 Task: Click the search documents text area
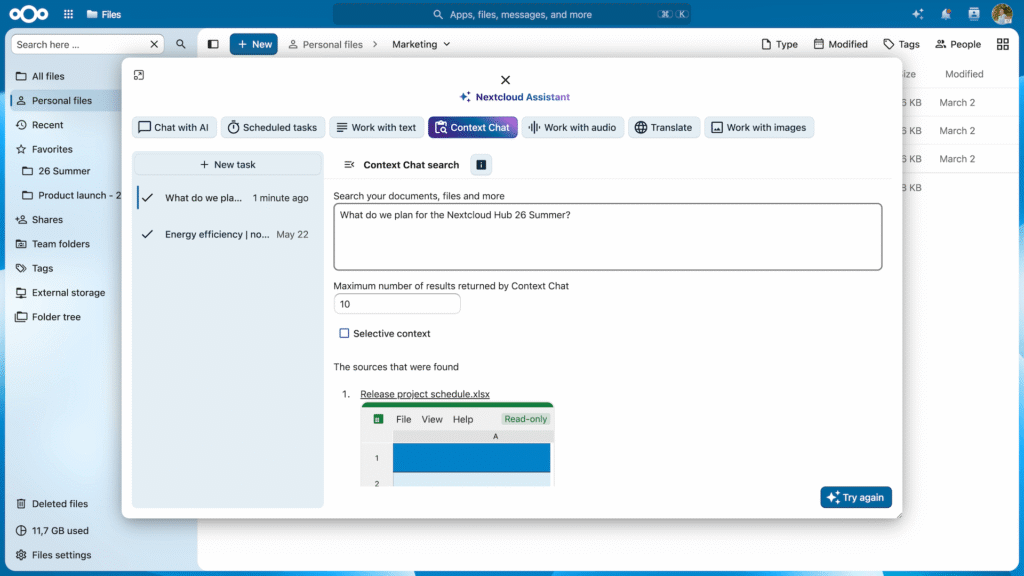click(x=607, y=236)
